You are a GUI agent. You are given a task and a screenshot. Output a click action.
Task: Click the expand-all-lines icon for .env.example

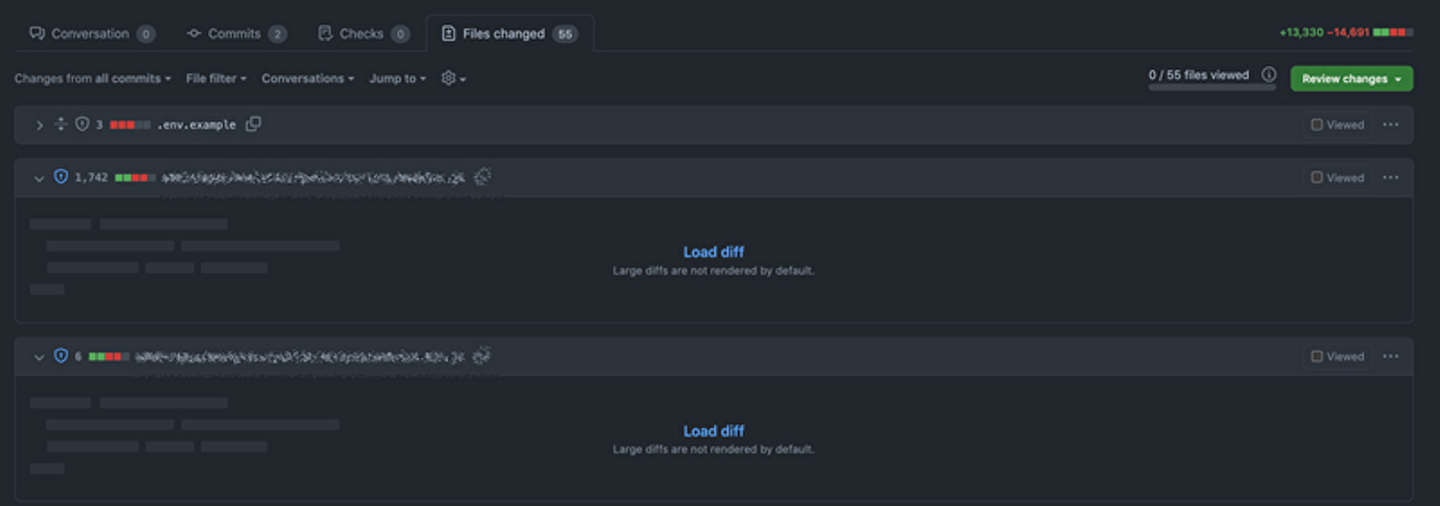point(60,124)
